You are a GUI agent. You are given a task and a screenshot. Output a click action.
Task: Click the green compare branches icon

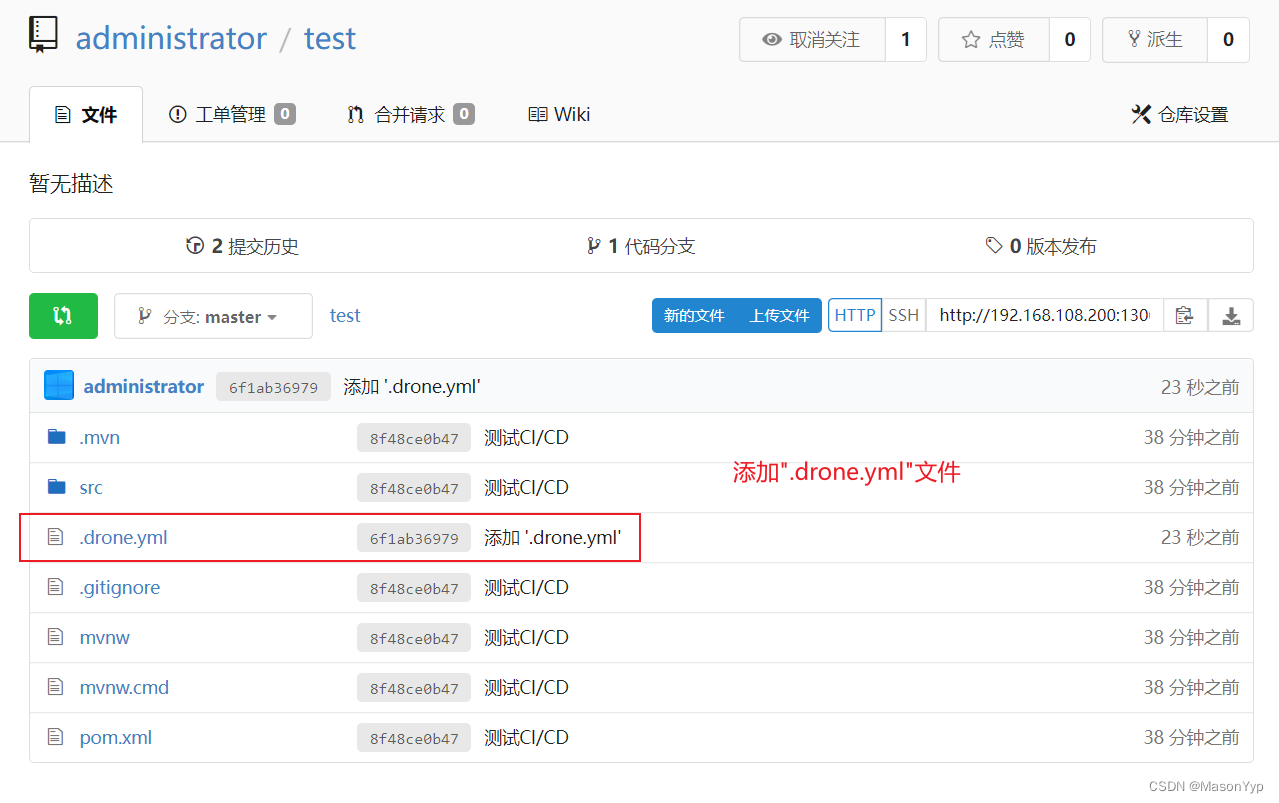[x=63, y=315]
